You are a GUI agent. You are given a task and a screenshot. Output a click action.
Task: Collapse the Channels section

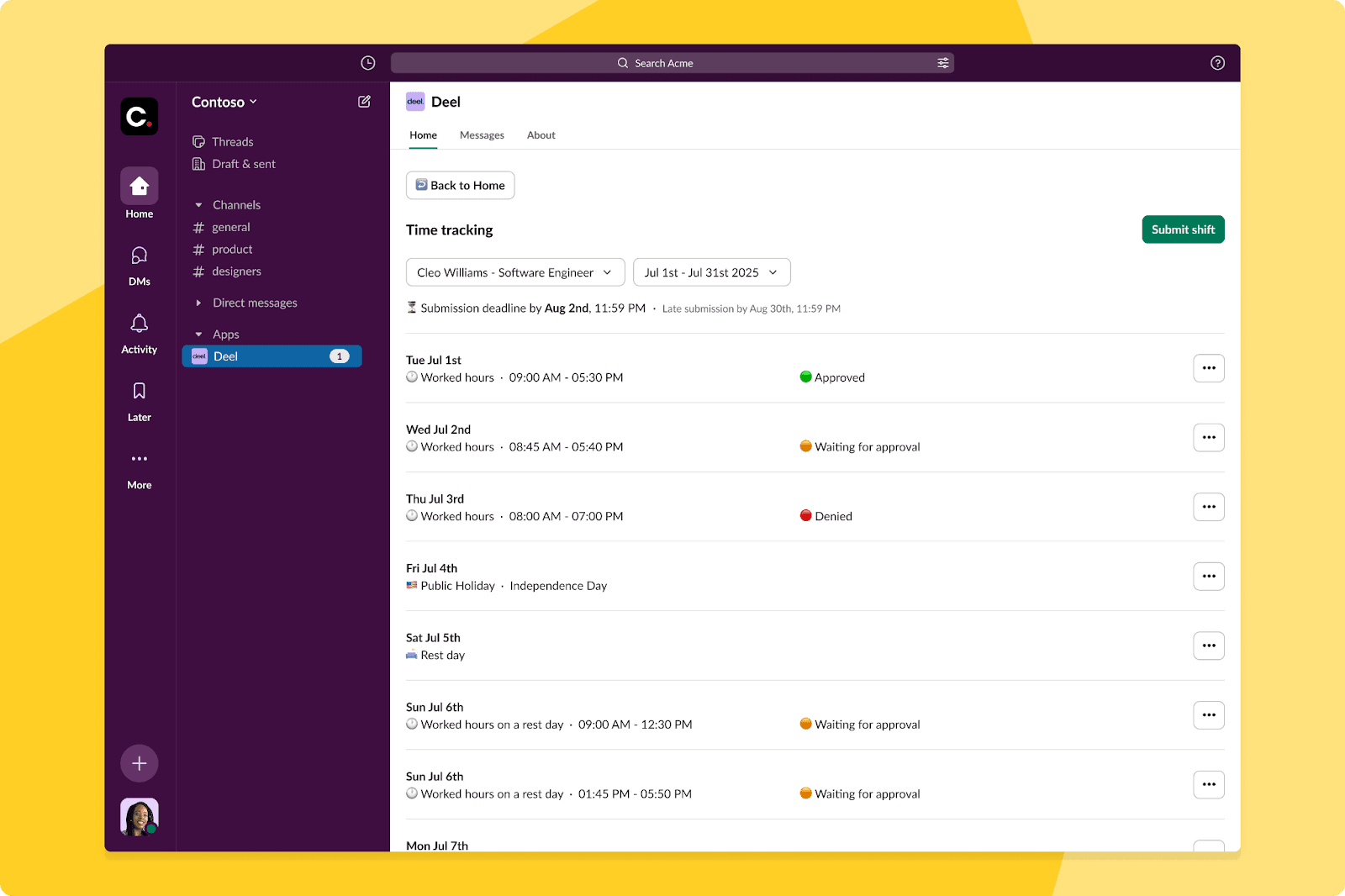[x=199, y=205]
